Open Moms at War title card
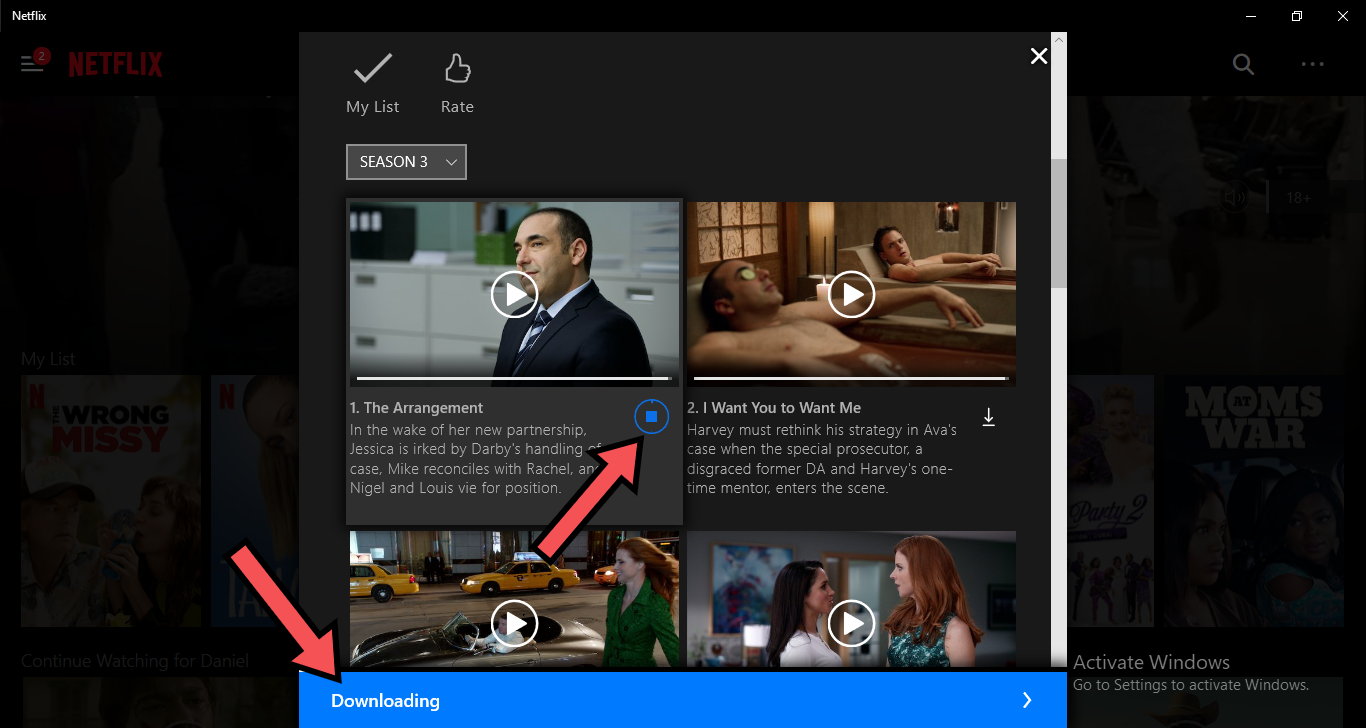Screen dimensions: 1366x728 [1253, 500]
